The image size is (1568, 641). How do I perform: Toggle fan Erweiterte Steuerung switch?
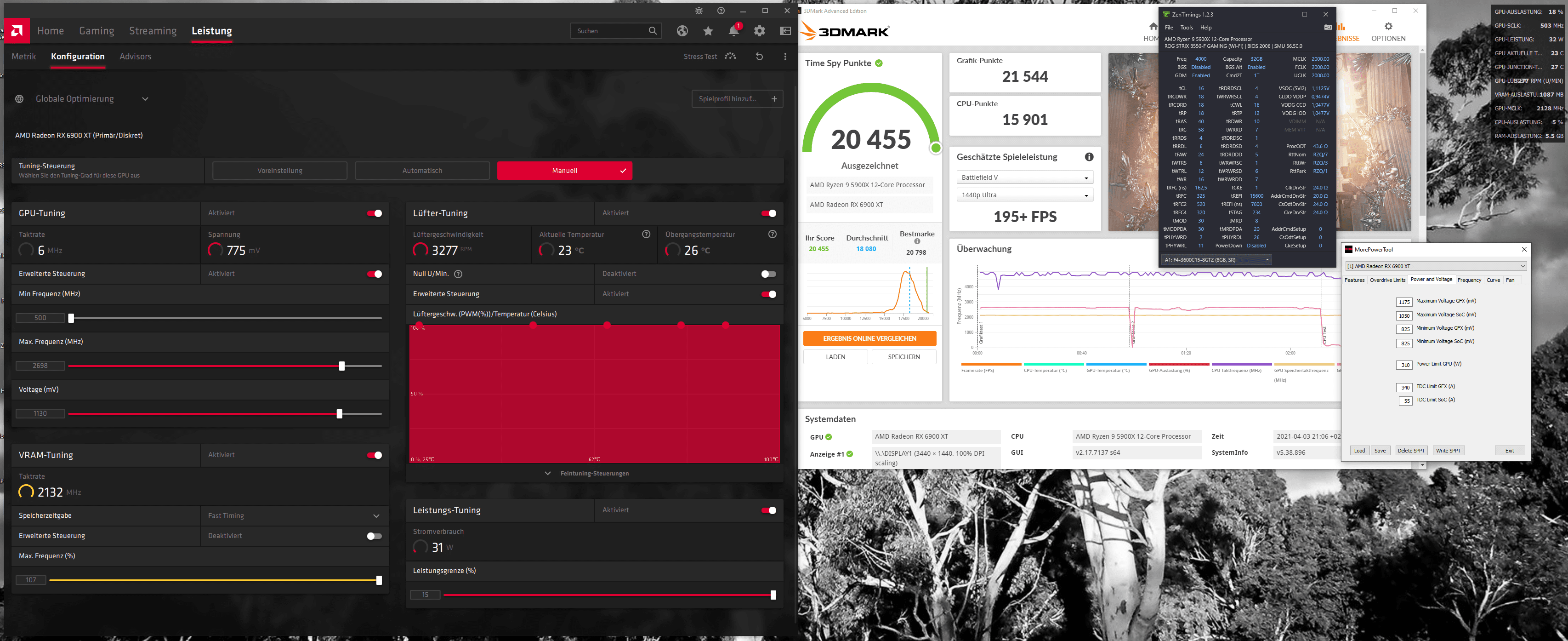(769, 294)
